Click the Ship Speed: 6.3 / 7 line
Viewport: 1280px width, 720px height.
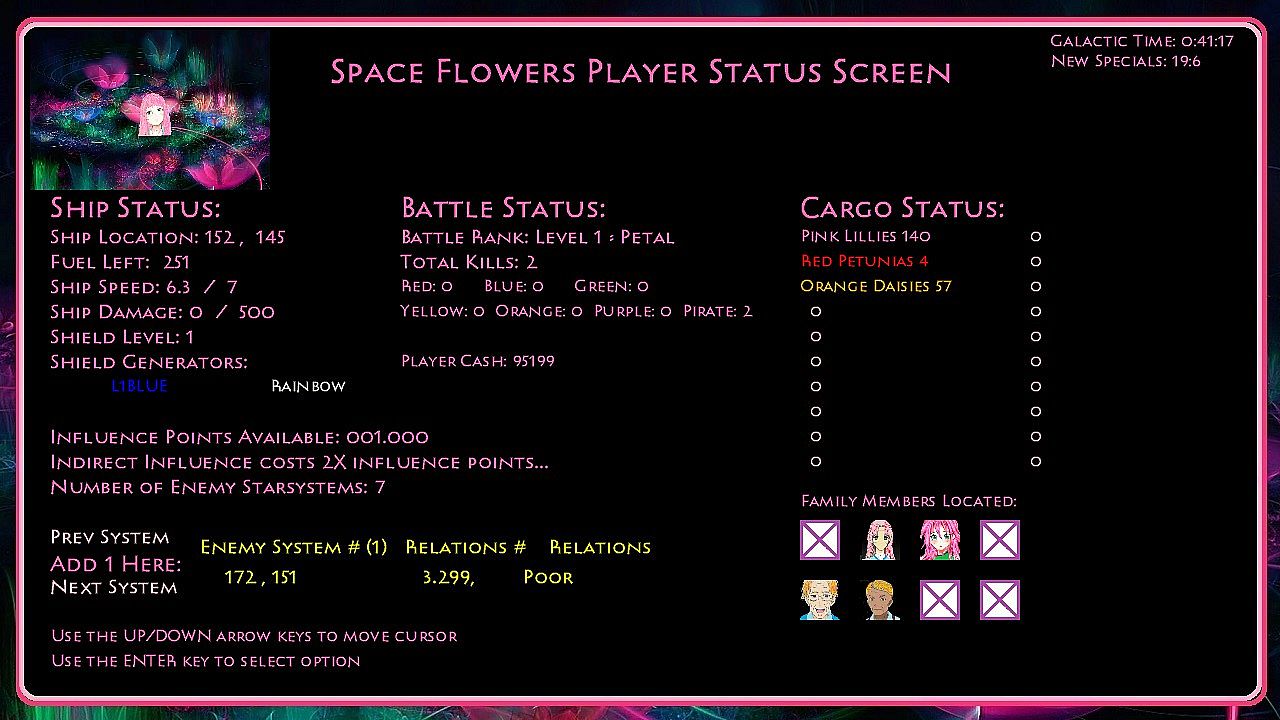(x=144, y=287)
